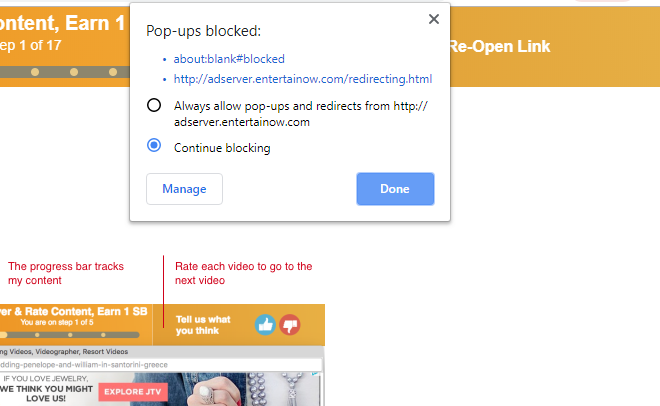Select the Continue blocking radio button
The height and width of the screenshot is (406, 660).
(x=154, y=146)
